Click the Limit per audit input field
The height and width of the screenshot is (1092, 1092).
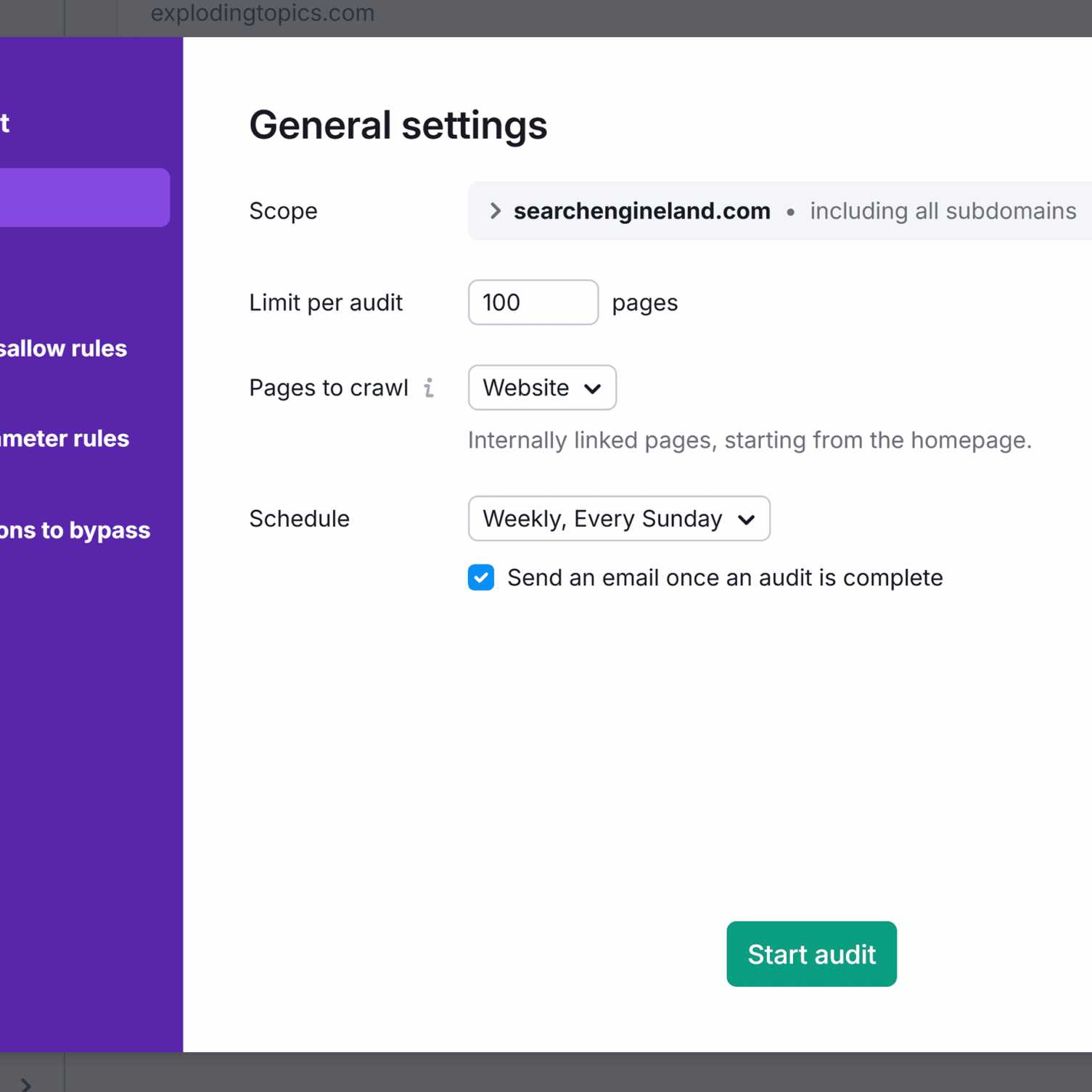coord(533,303)
